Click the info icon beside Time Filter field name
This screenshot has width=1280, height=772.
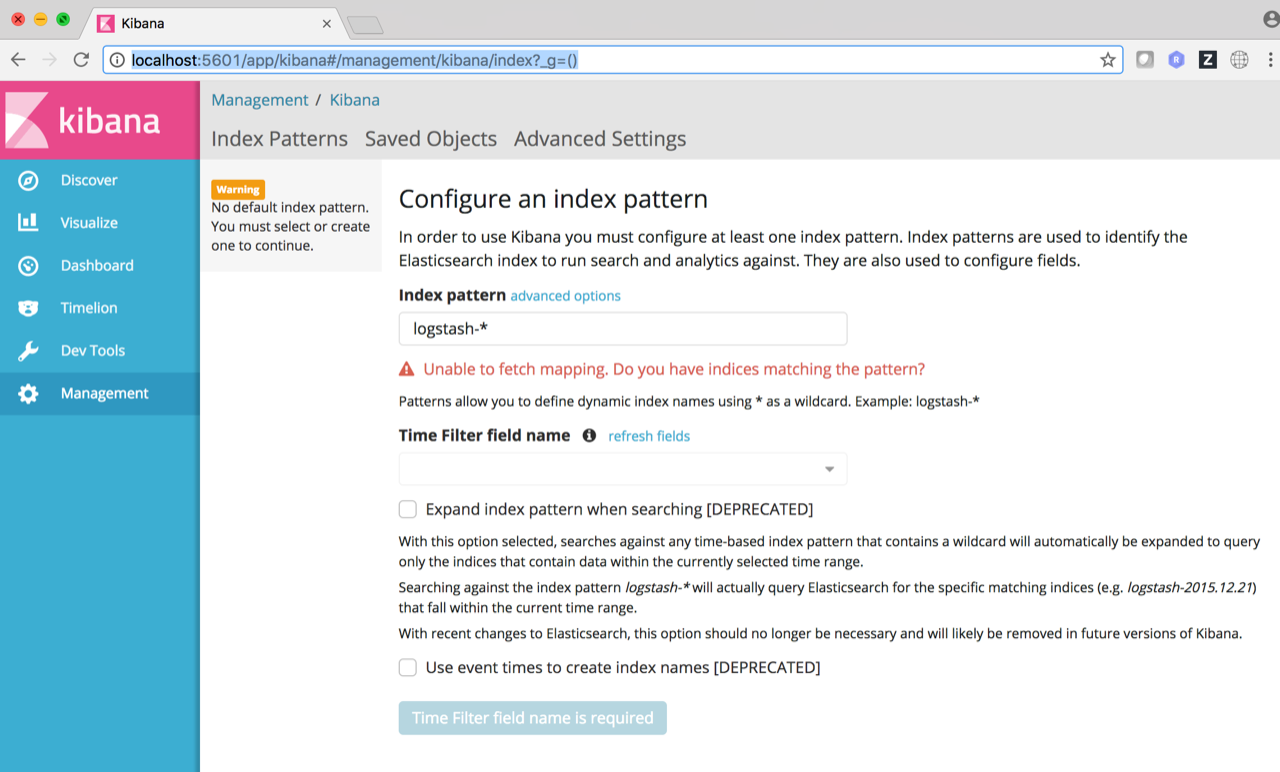pyautogui.click(x=588, y=435)
